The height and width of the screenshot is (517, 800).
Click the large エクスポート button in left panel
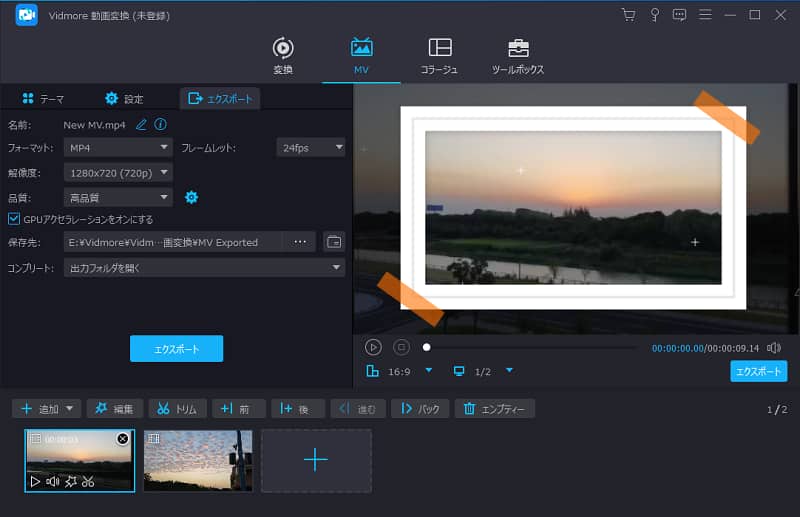coord(177,349)
